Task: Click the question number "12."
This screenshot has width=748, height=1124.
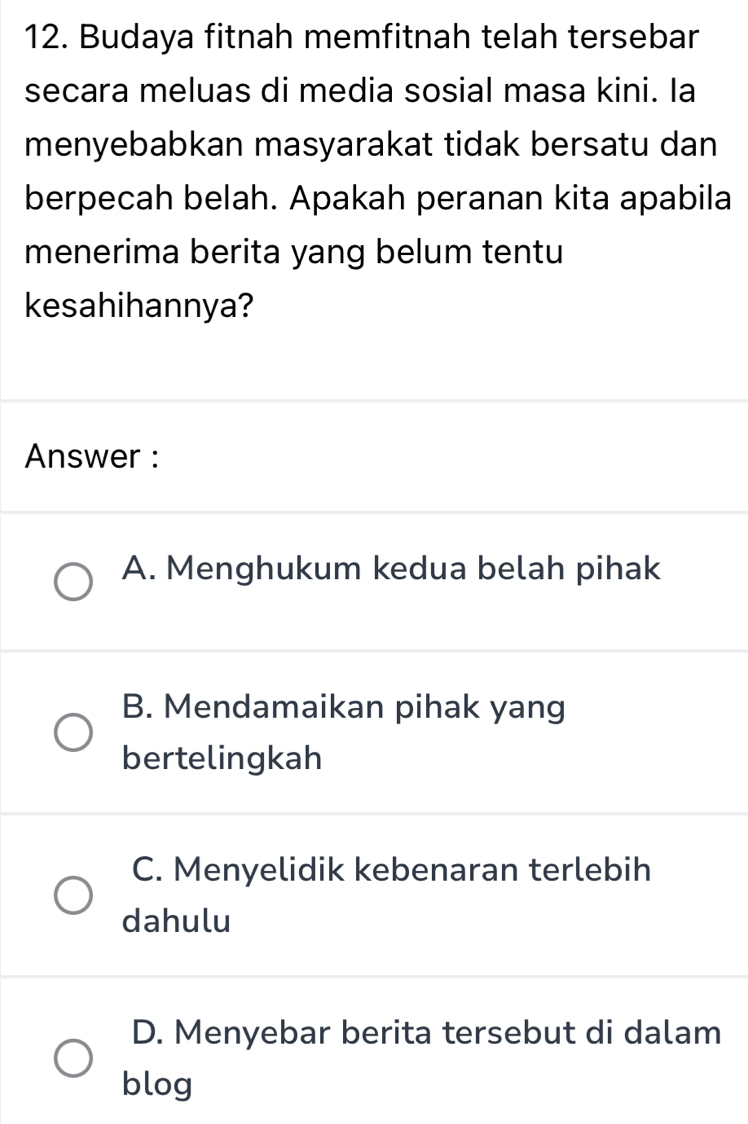Action: coord(47,37)
